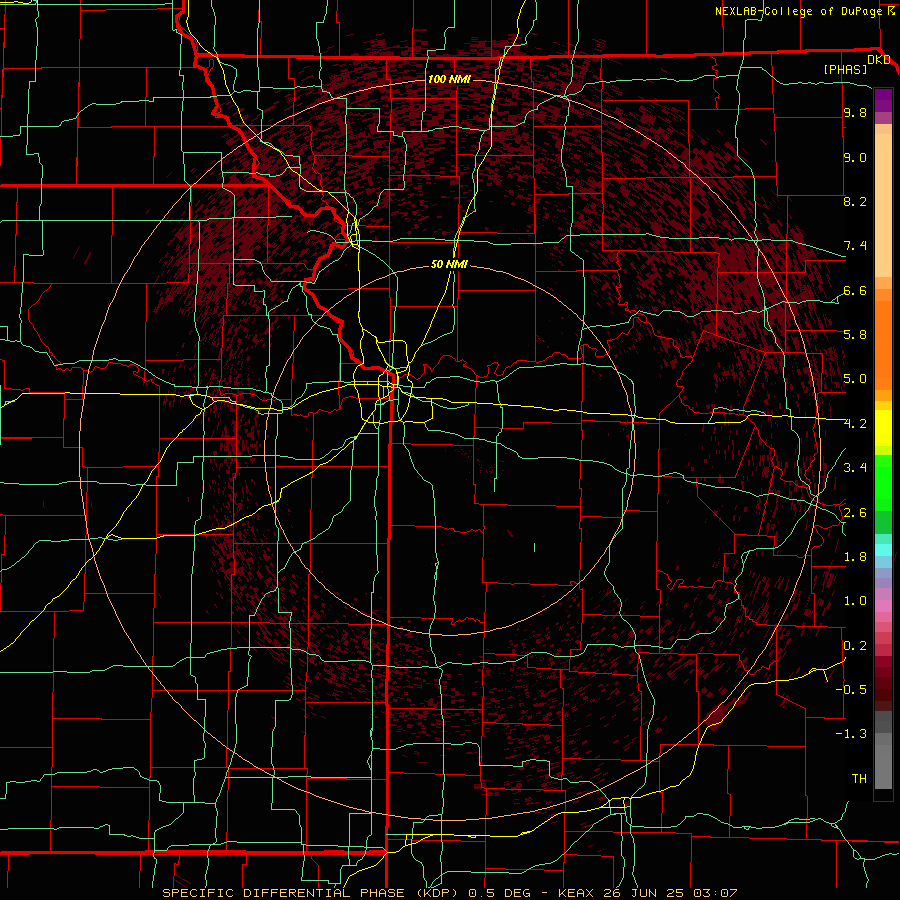Click the 9.0 scale value
The height and width of the screenshot is (900, 900).
coord(855,157)
